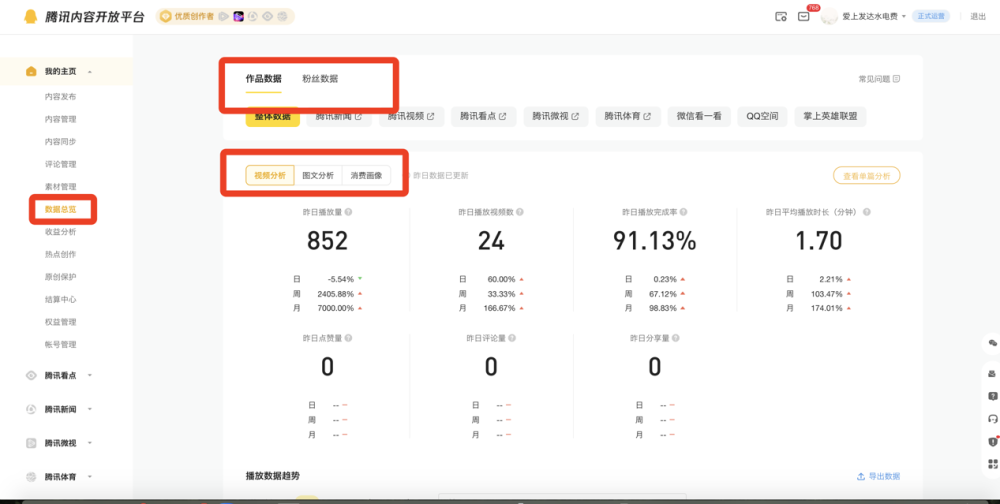Expand the 腾讯微视 sidebar section
This screenshot has height=504, width=1000.
[89, 443]
